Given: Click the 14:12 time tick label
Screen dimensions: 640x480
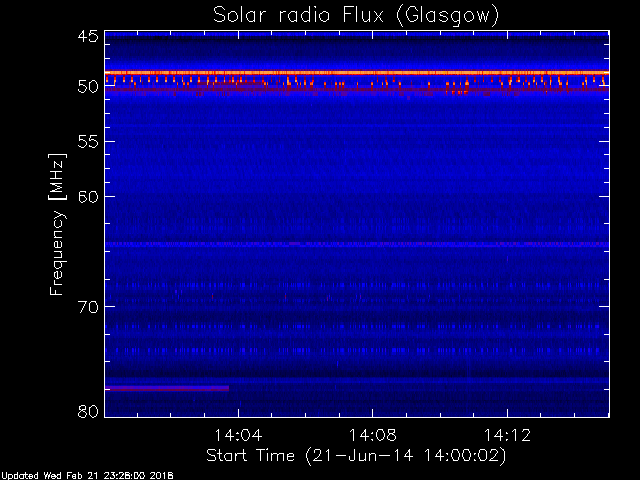Looking at the screenshot, I should click(x=507, y=435).
